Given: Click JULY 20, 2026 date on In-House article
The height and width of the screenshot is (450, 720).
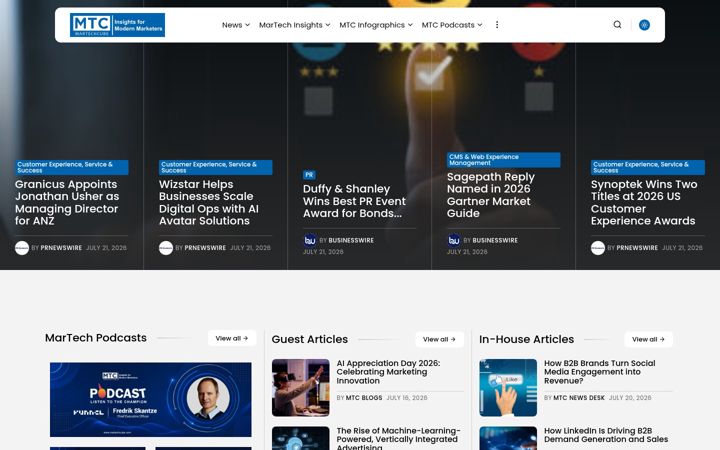Looking at the screenshot, I should (x=630, y=398).
